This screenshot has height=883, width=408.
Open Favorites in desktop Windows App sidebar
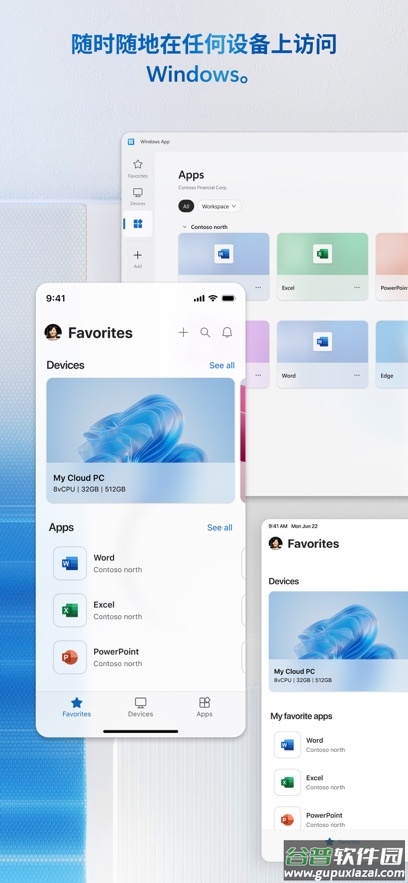137,168
